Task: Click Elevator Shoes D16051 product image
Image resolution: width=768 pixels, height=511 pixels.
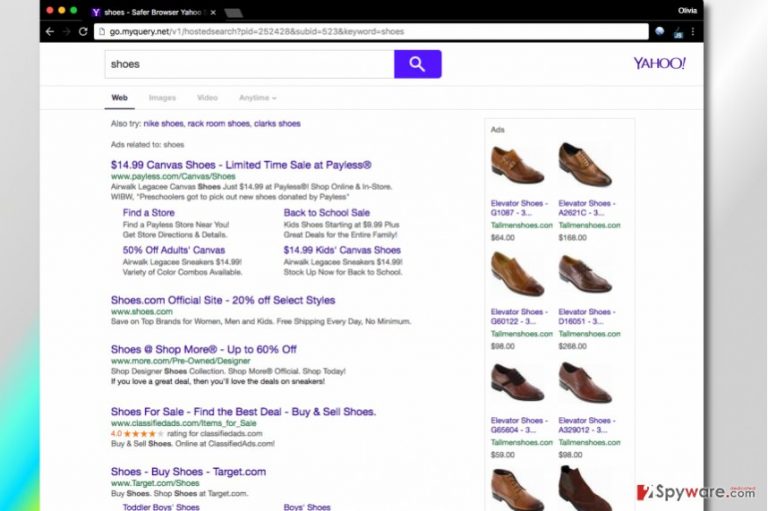Action: tap(585, 274)
